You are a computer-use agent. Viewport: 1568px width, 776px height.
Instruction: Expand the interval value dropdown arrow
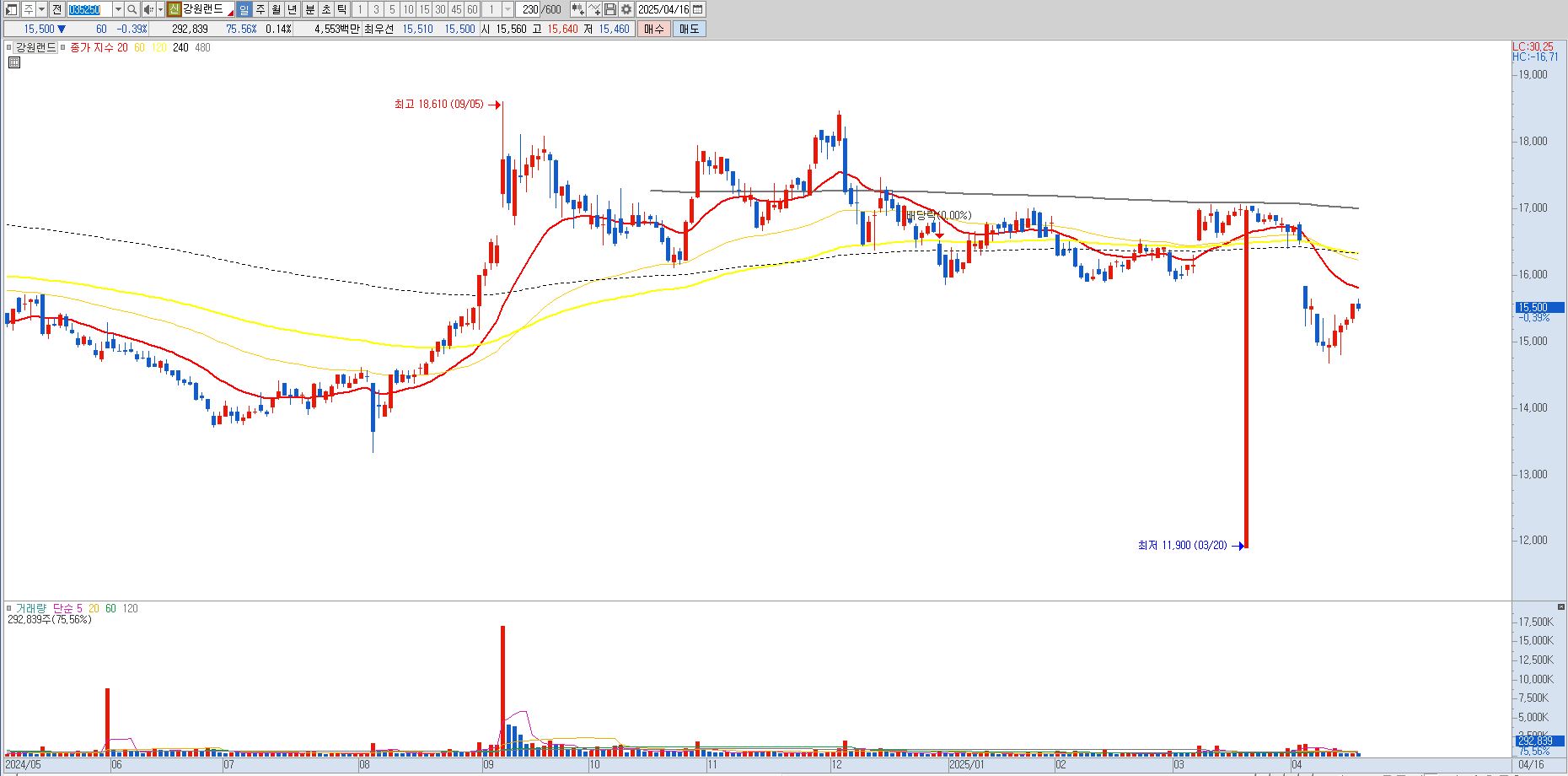tap(507, 9)
